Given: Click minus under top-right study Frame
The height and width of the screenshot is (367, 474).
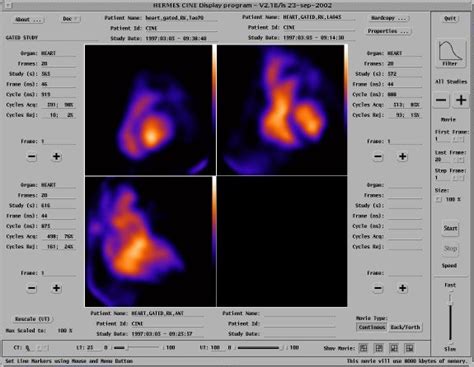Looking at the screenshot, I should pyautogui.click(x=378, y=156).
